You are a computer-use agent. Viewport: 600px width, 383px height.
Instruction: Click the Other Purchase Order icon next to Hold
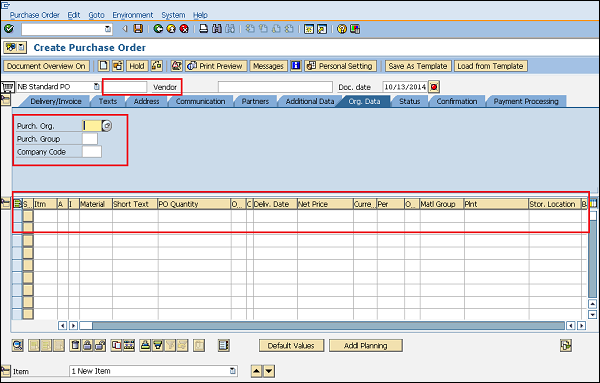point(118,66)
